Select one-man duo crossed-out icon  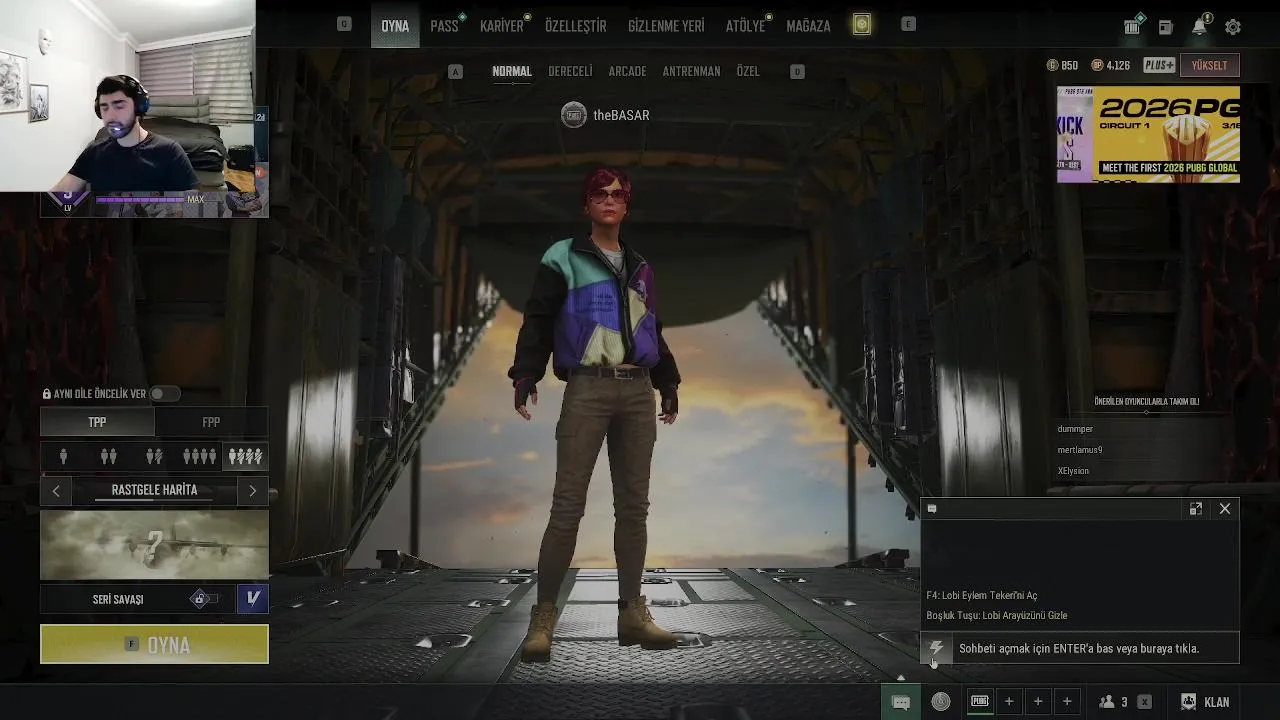[x=154, y=456]
